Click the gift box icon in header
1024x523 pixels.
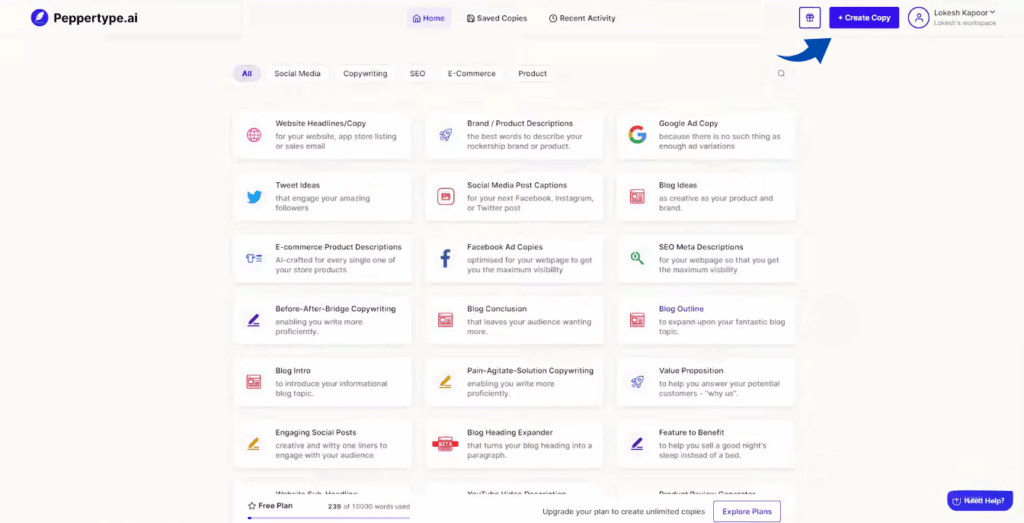point(810,18)
